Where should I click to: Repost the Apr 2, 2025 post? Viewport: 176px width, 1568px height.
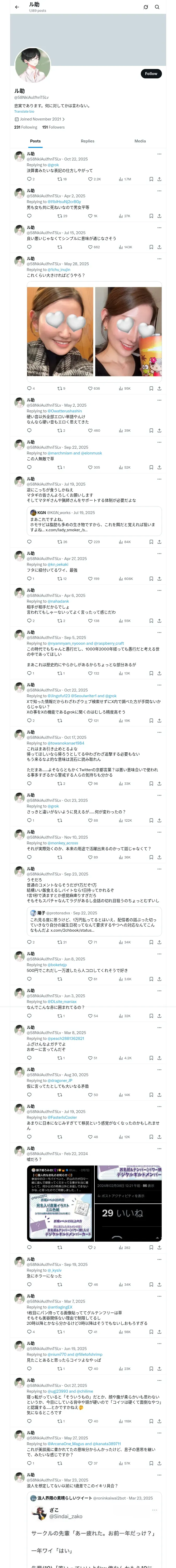[59, 216]
